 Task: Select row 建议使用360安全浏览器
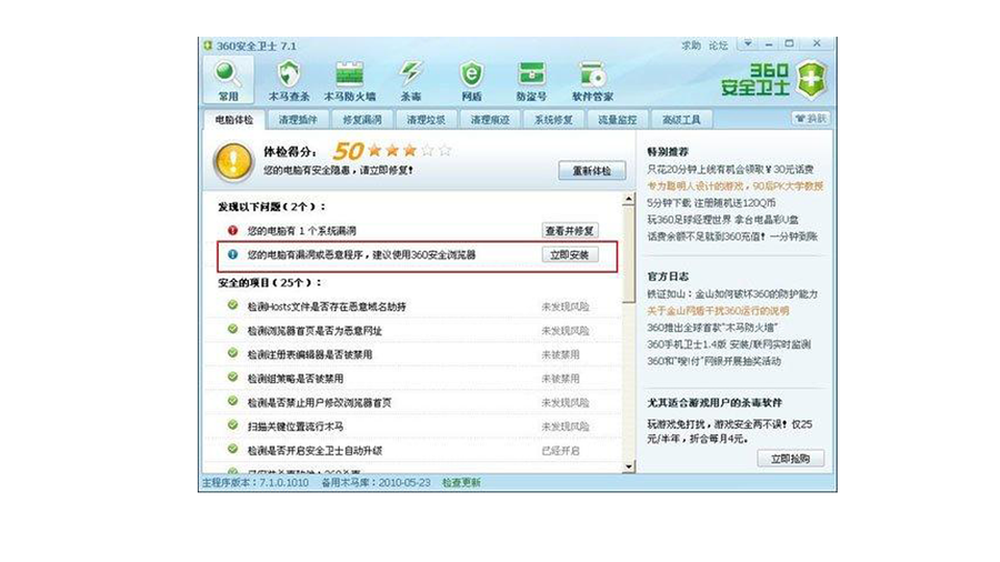[417, 256]
